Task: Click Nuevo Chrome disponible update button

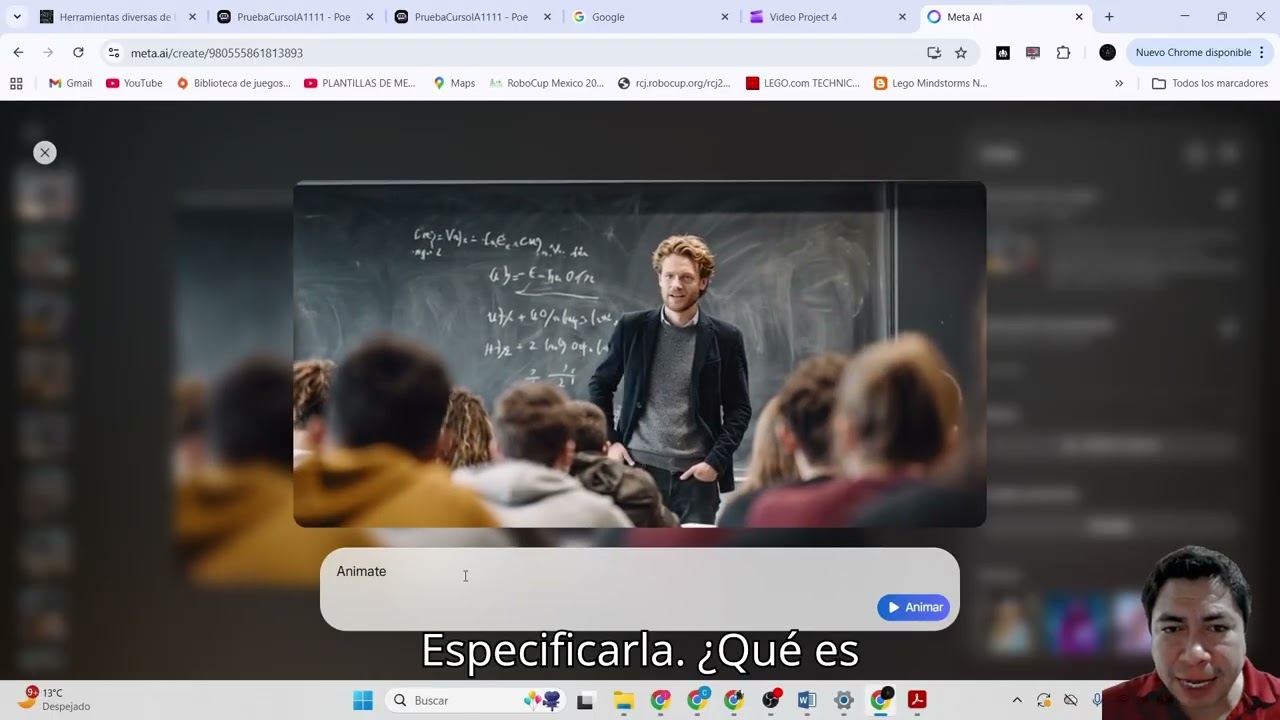Action: pos(1193,52)
